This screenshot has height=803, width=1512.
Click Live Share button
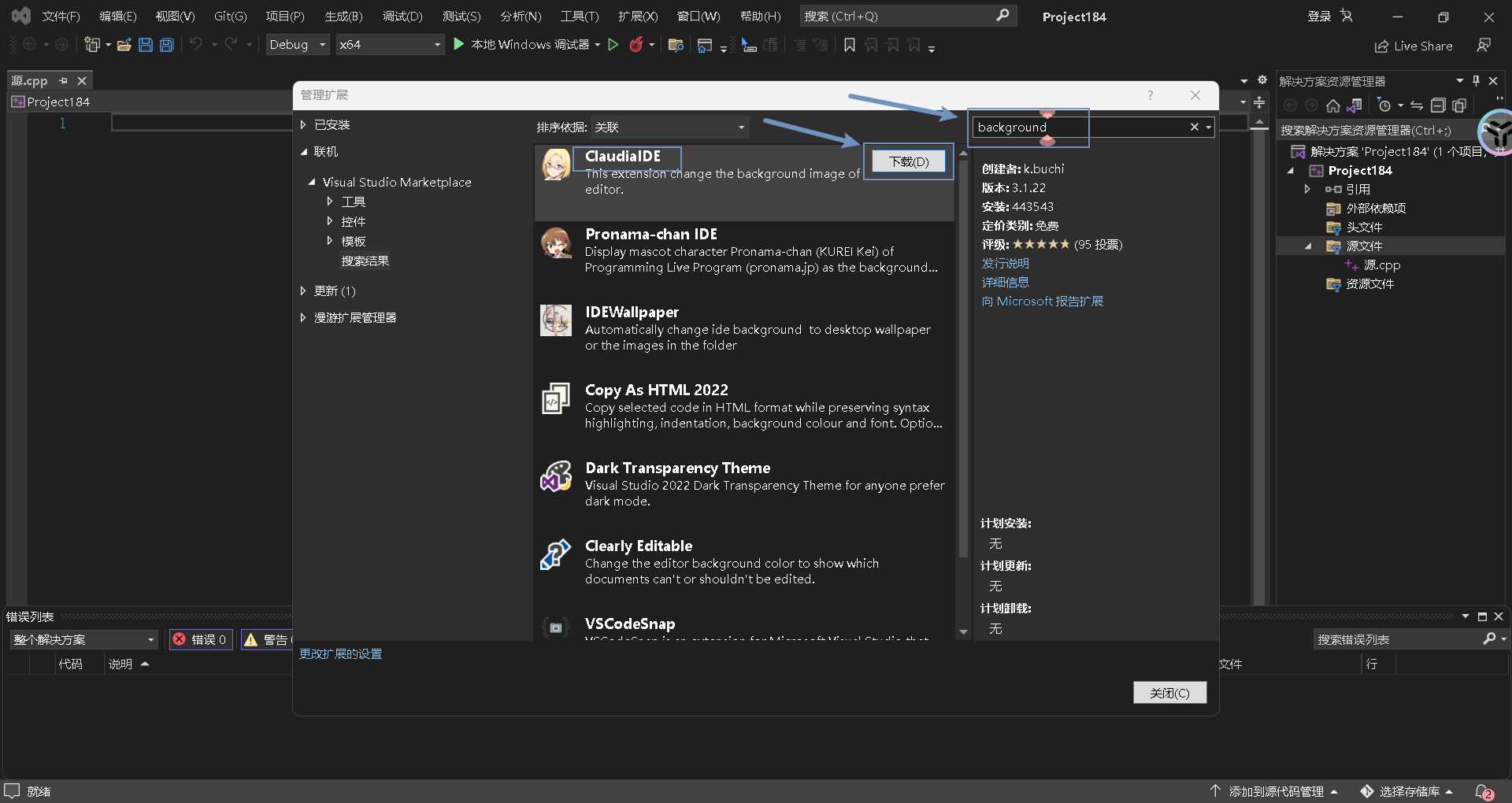coord(1414,46)
